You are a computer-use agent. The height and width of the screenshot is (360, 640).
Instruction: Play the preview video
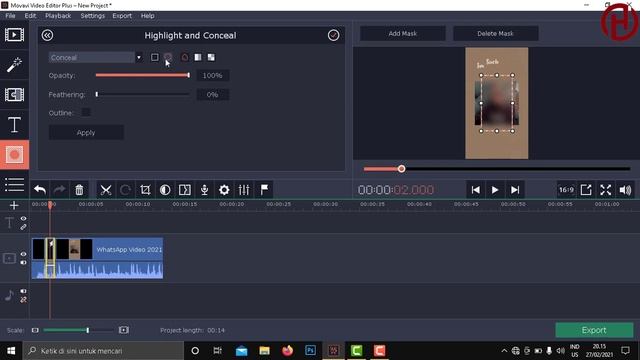click(495, 190)
